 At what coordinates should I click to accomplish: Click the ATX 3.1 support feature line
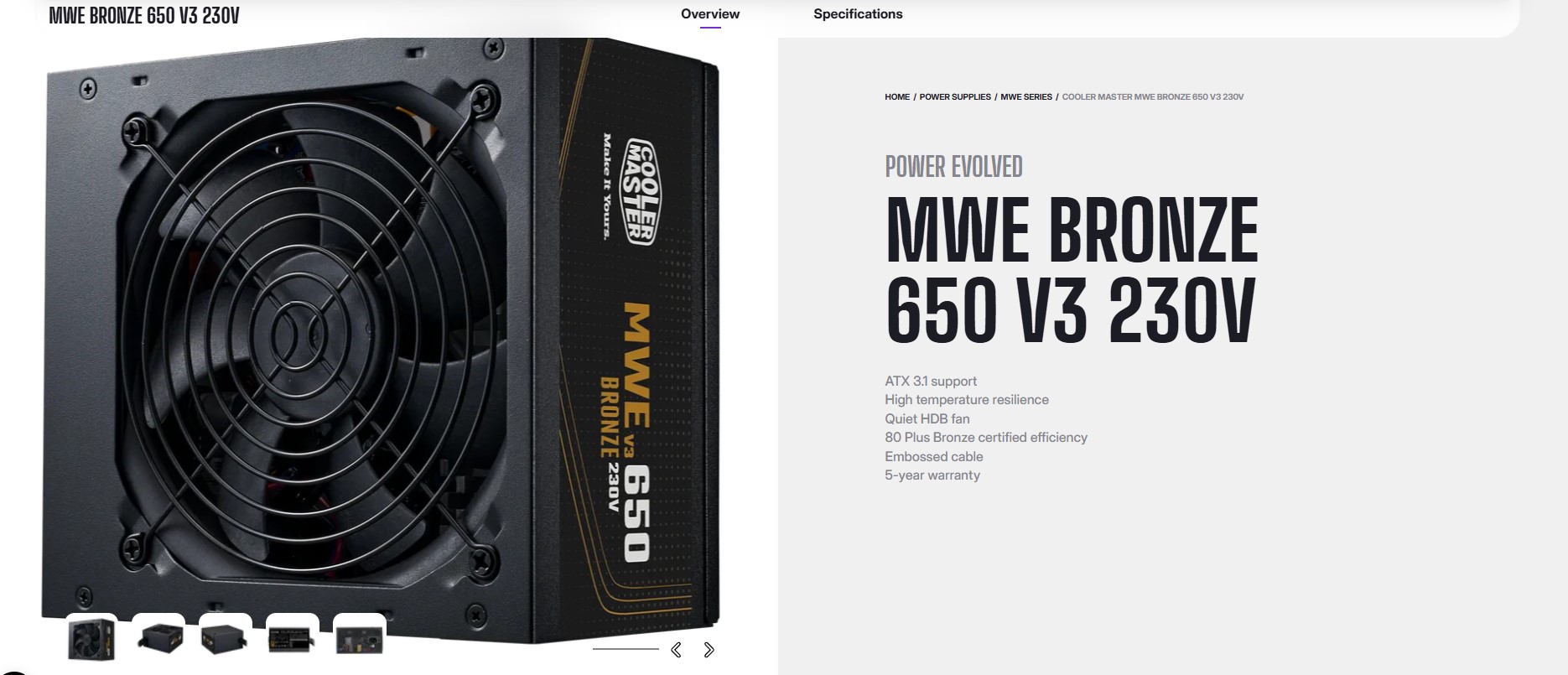931,381
